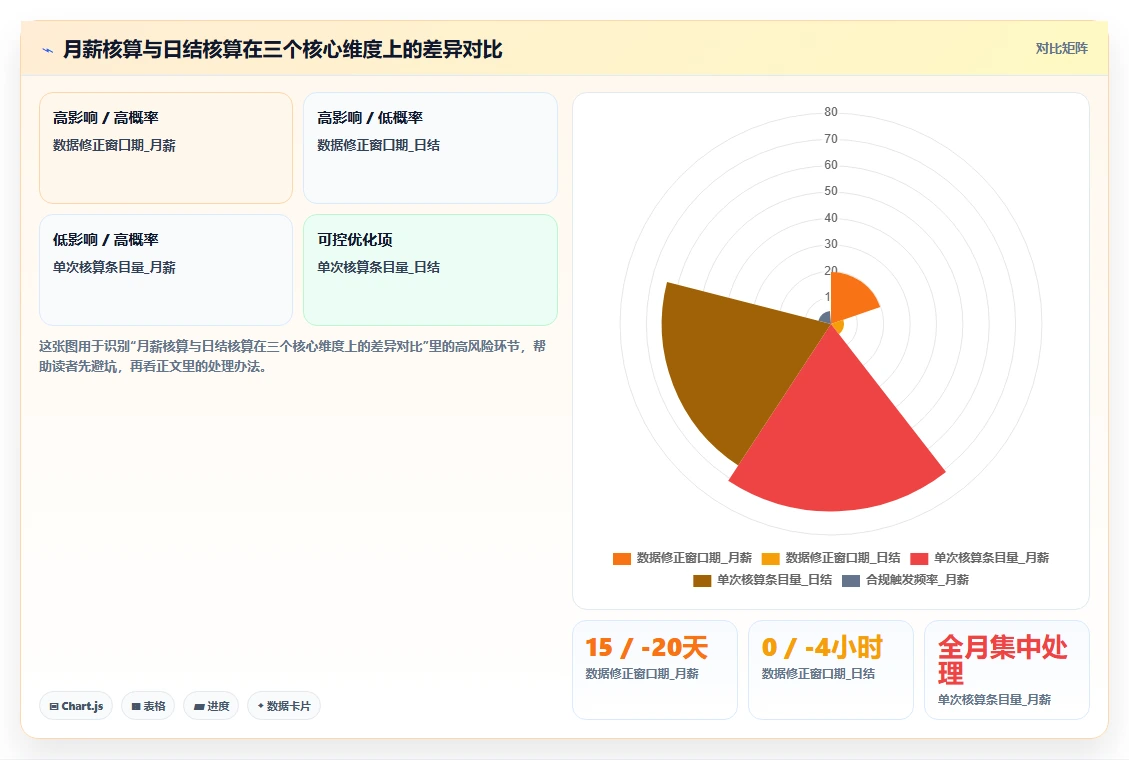1129x760 pixels.
Task: Select the 高影响 / 高概率 card
Action: [x=166, y=148]
